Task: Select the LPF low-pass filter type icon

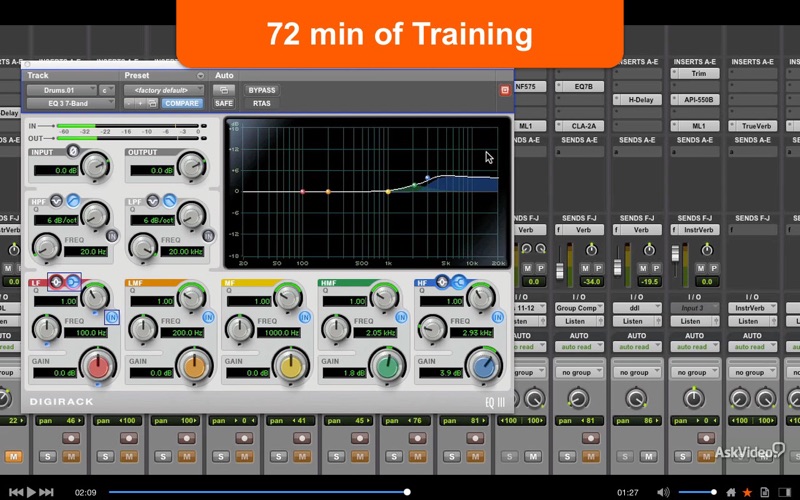Action: coord(169,201)
